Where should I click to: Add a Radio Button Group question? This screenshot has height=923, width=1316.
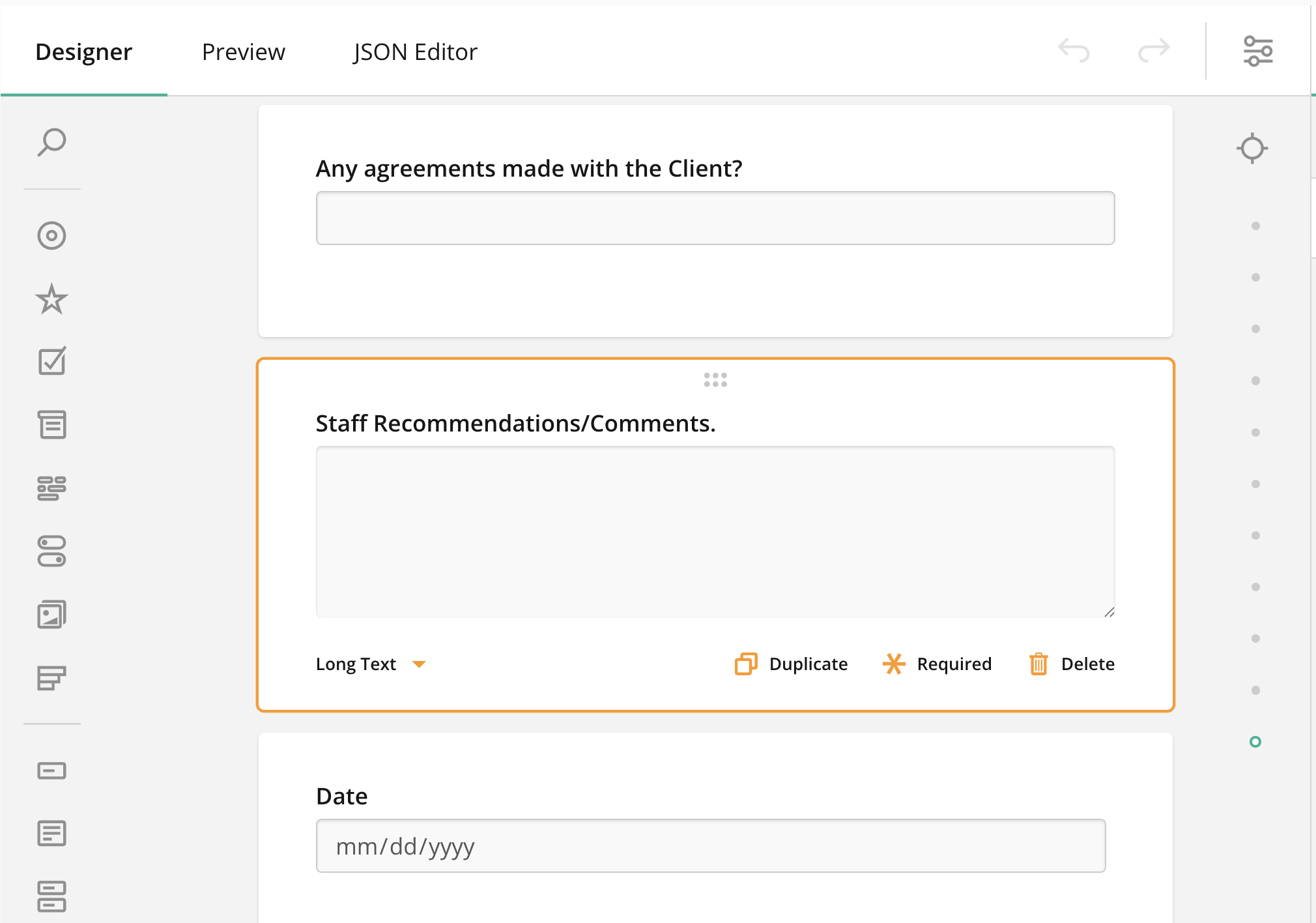[x=51, y=235]
